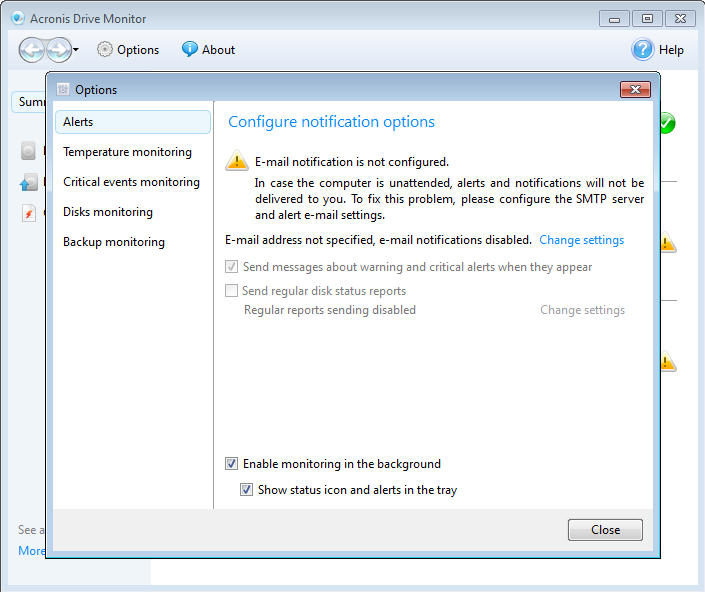Click the lower warning triangle behind the dialog
This screenshot has height=592, width=705.
(x=669, y=361)
